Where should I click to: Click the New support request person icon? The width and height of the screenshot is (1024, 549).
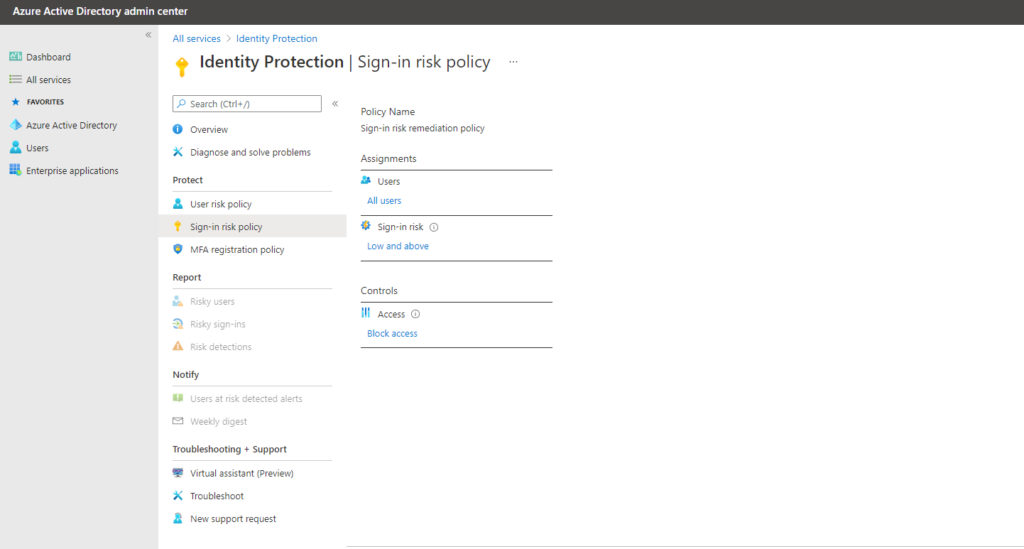pyautogui.click(x=178, y=518)
